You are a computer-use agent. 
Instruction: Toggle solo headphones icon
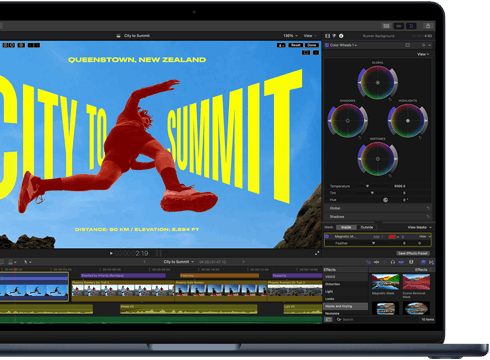point(393,262)
